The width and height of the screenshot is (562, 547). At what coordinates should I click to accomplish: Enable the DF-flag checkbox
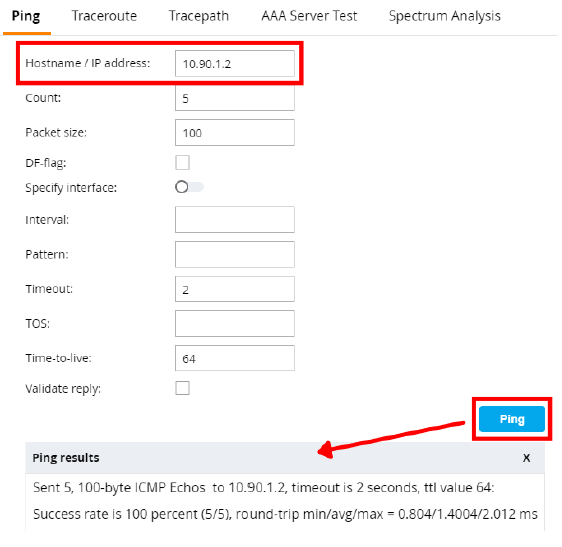pos(182,162)
